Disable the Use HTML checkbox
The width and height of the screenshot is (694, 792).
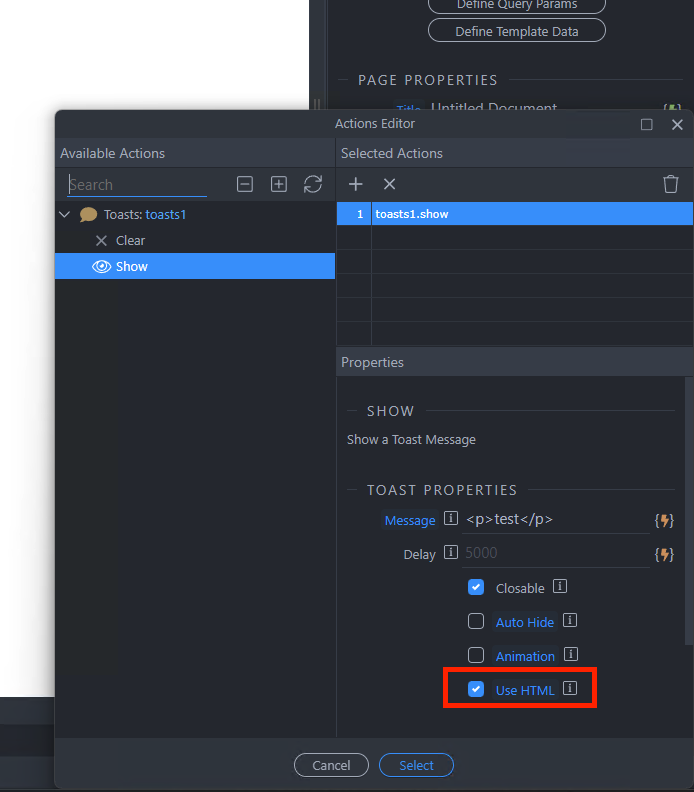click(476, 689)
